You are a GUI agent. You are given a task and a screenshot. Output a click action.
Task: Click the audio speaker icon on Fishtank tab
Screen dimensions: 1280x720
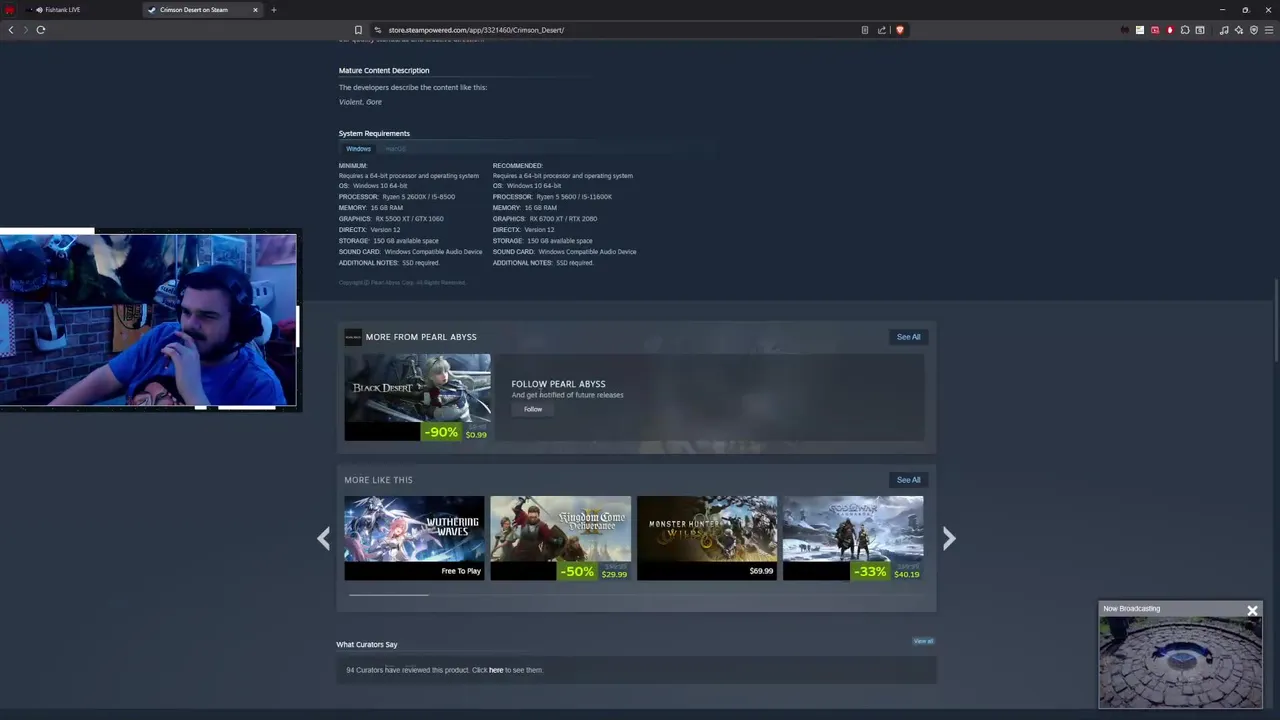pyautogui.click(x=40, y=10)
